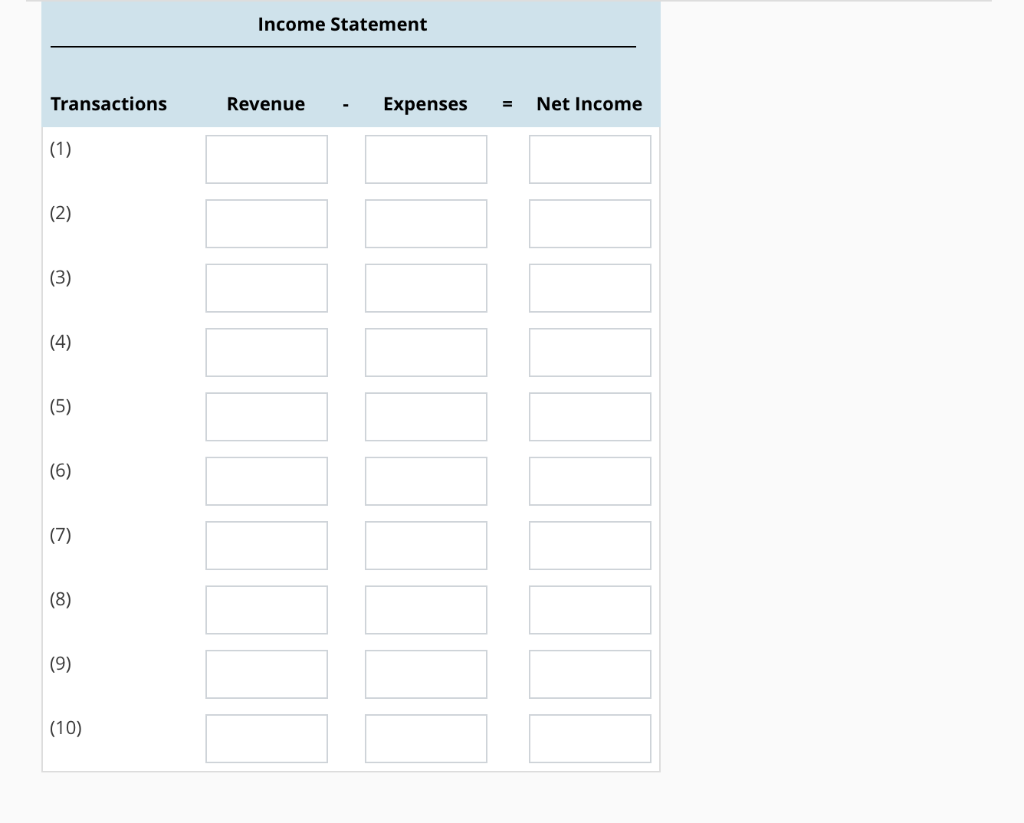Focus the Expenses input for transaction (3)

point(426,288)
